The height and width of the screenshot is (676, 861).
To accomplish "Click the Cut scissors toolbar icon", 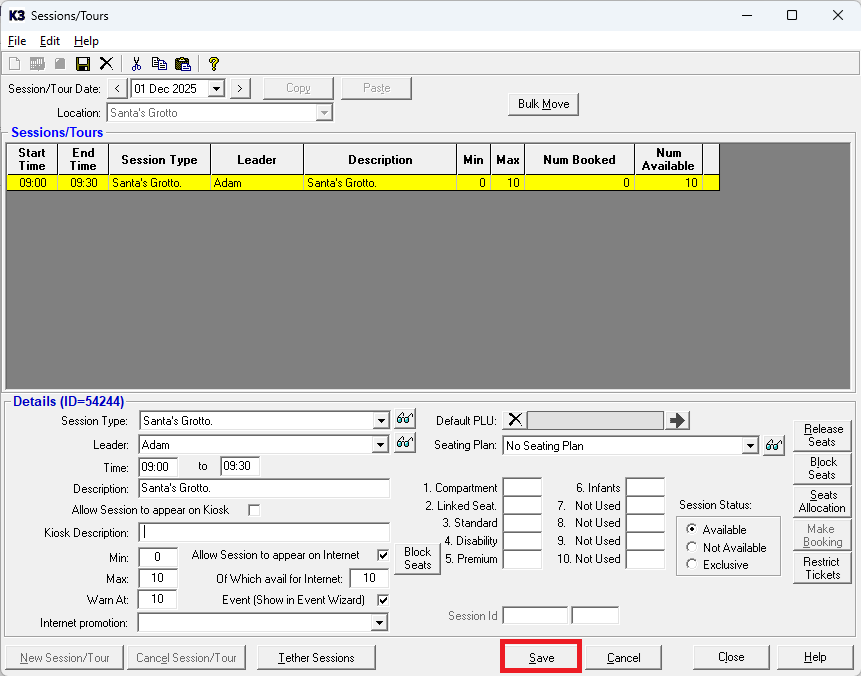I will coord(137,63).
